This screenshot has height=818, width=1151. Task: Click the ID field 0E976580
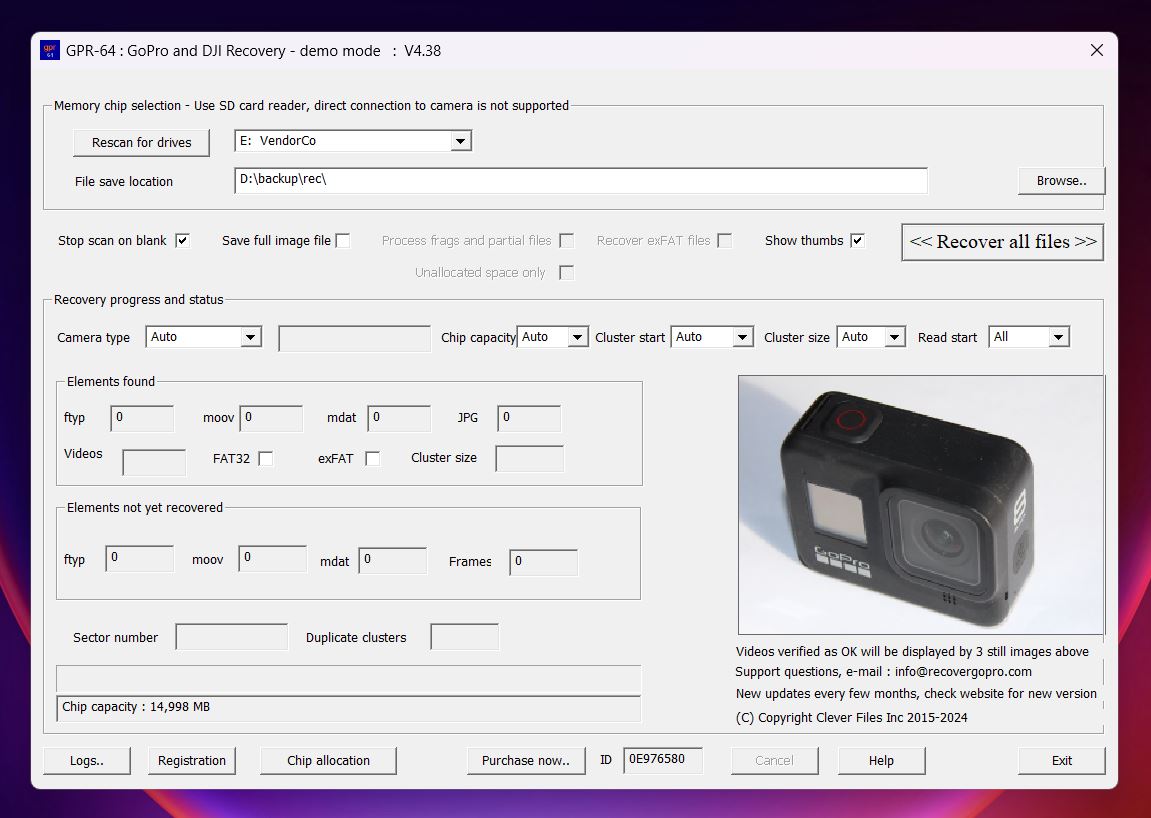tap(663, 760)
